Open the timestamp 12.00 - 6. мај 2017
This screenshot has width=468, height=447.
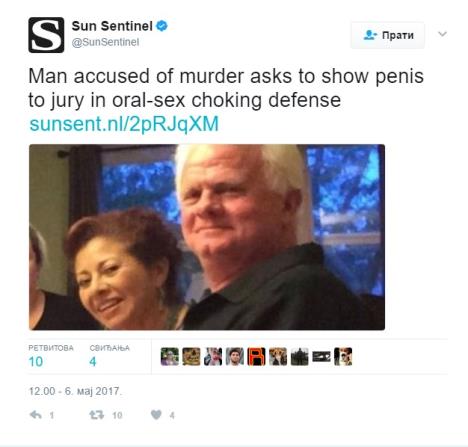click(x=75, y=391)
